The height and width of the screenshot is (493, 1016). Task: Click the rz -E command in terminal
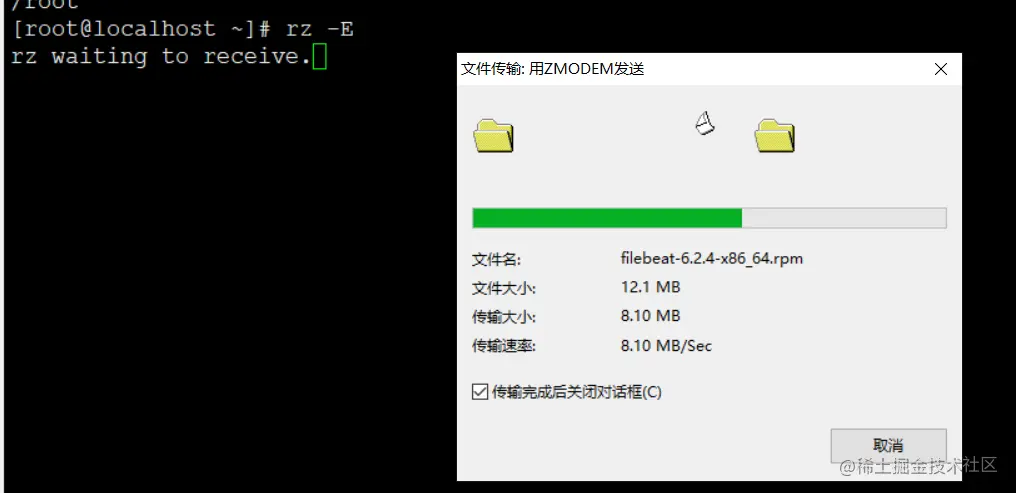(x=319, y=29)
